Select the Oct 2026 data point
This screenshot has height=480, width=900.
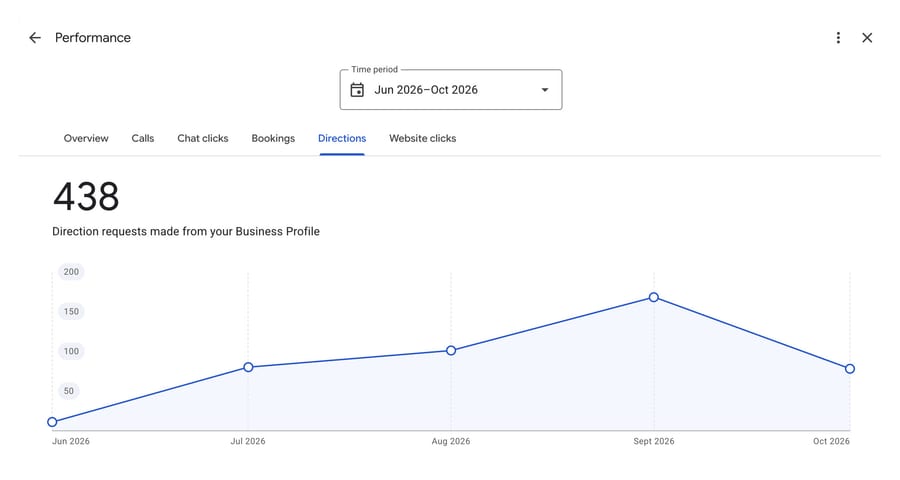[850, 369]
